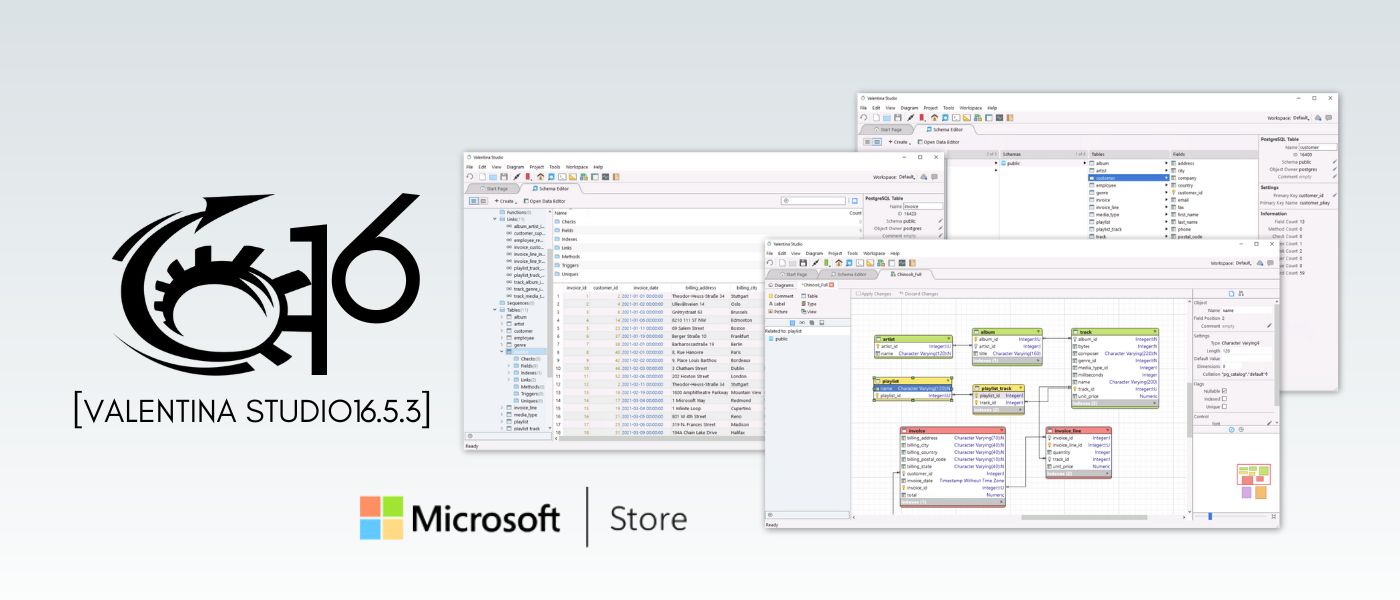Click the Home icon in the invoice window toolbar

pyautogui.click(x=540, y=177)
